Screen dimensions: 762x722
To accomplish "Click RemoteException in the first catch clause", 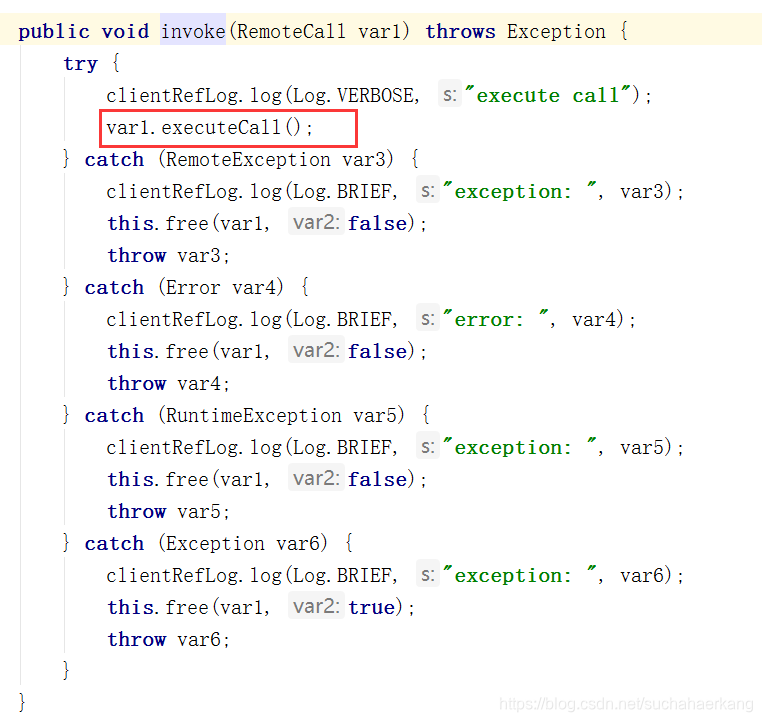I will tap(248, 160).
